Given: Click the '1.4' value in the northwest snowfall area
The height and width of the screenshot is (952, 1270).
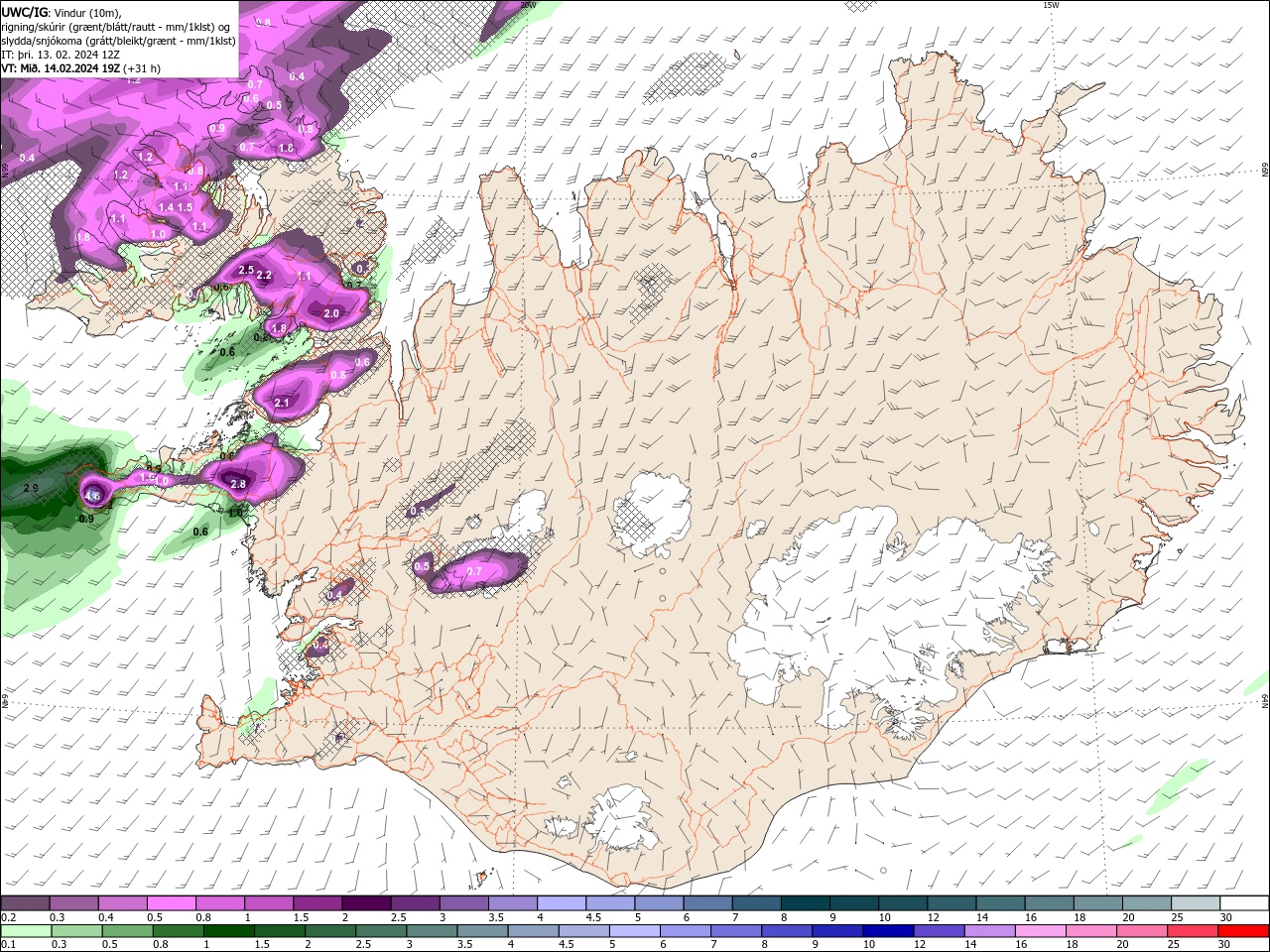Looking at the screenshot, I should pyautogui.click(x=166, y=207).
